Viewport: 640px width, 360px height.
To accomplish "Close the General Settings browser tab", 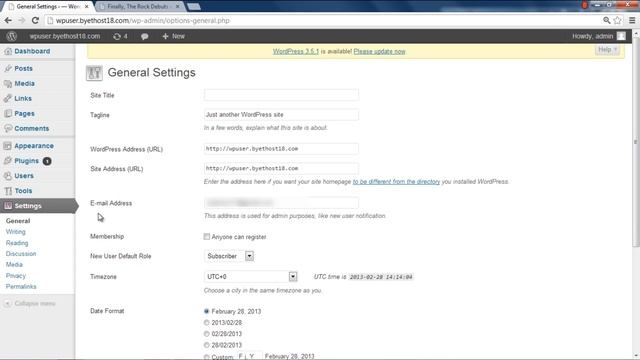I will click(x=87, y=7).
